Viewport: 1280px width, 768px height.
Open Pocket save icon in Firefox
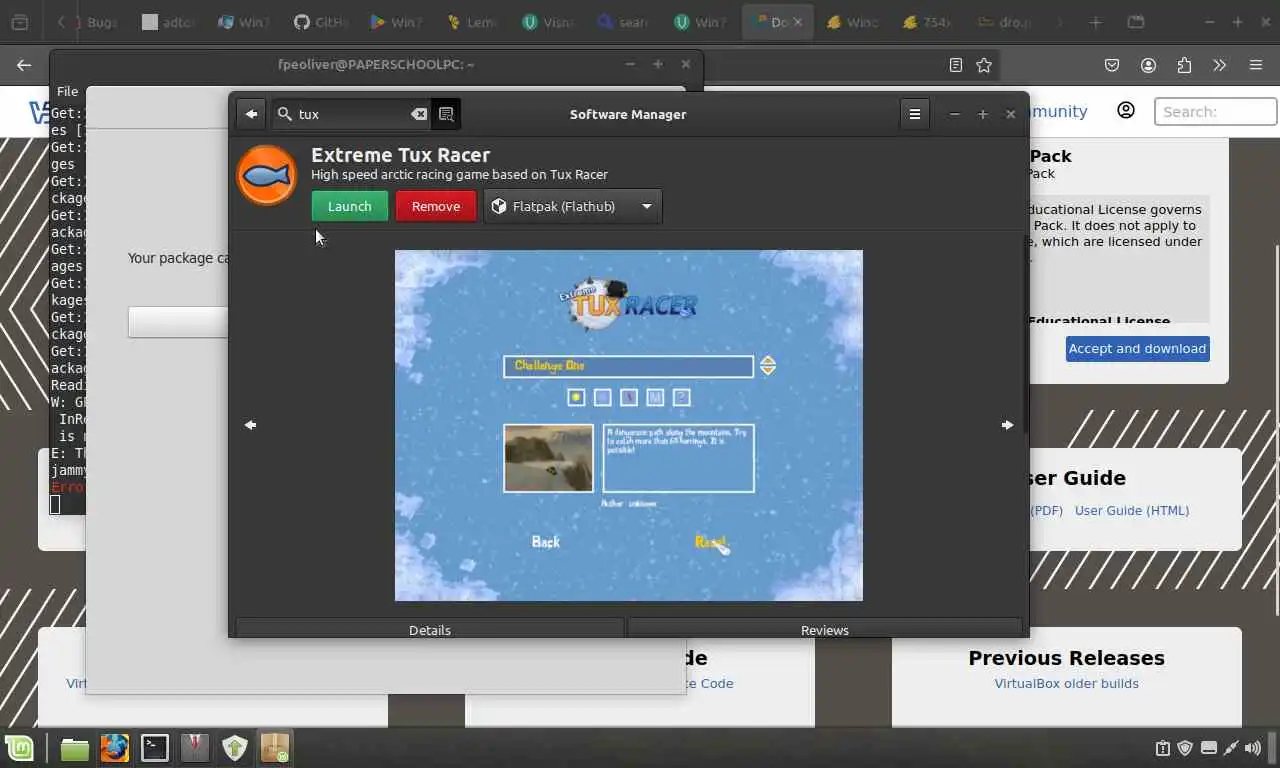pos(1112,65)
